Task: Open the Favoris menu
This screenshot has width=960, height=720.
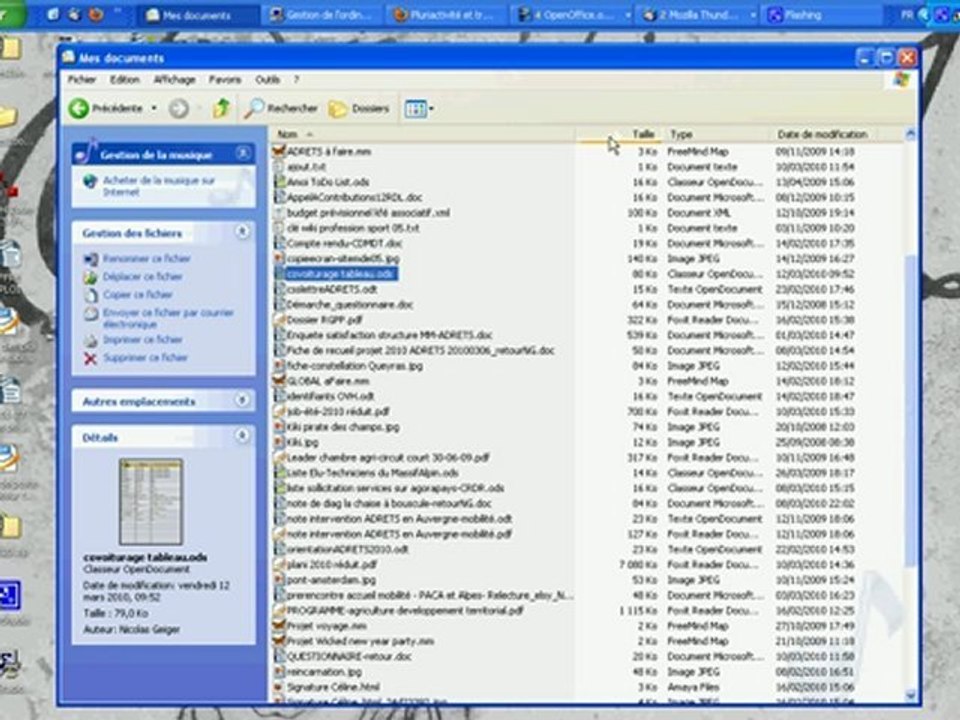Action: point(225,80)
